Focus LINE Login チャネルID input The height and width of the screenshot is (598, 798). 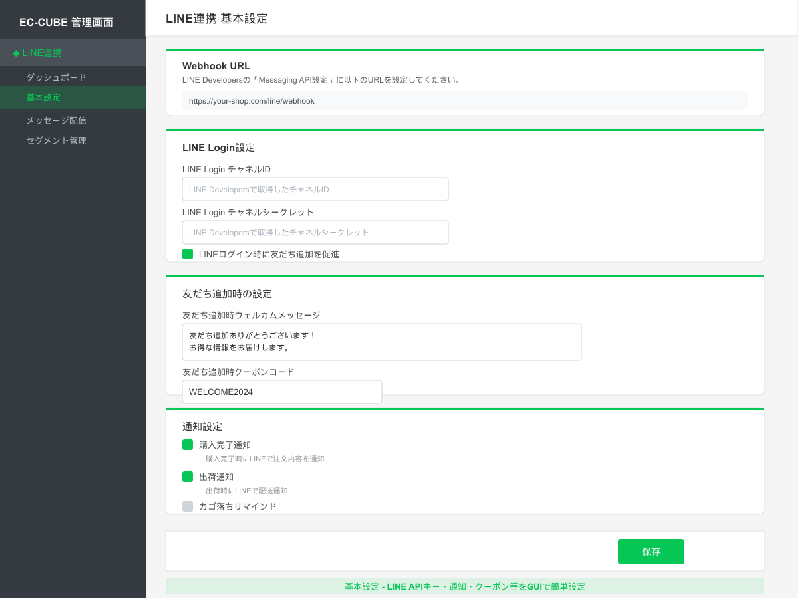[315, 189]
